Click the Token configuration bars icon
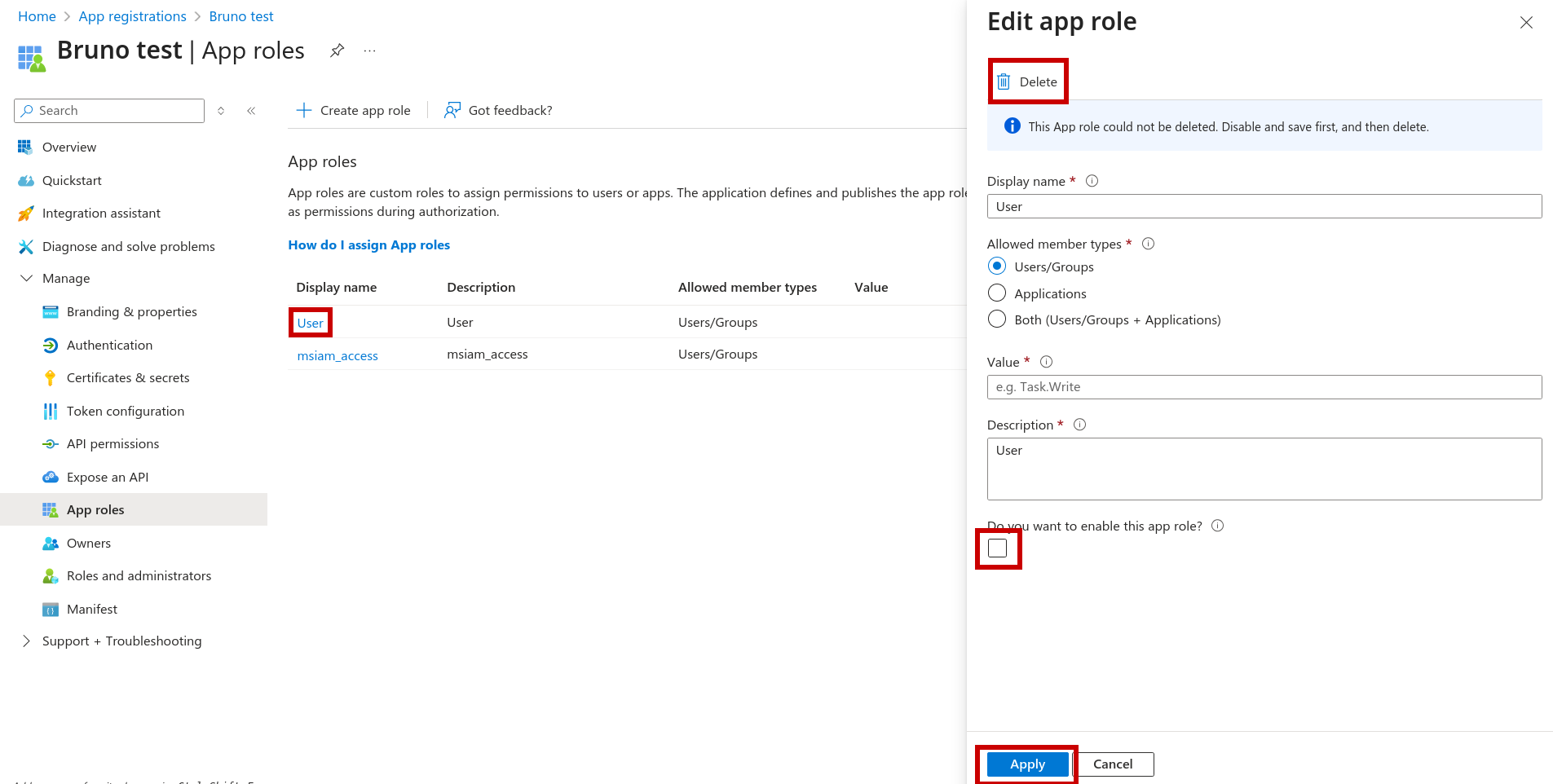This screenshot has width=1553, height=784. pos(50,411)
